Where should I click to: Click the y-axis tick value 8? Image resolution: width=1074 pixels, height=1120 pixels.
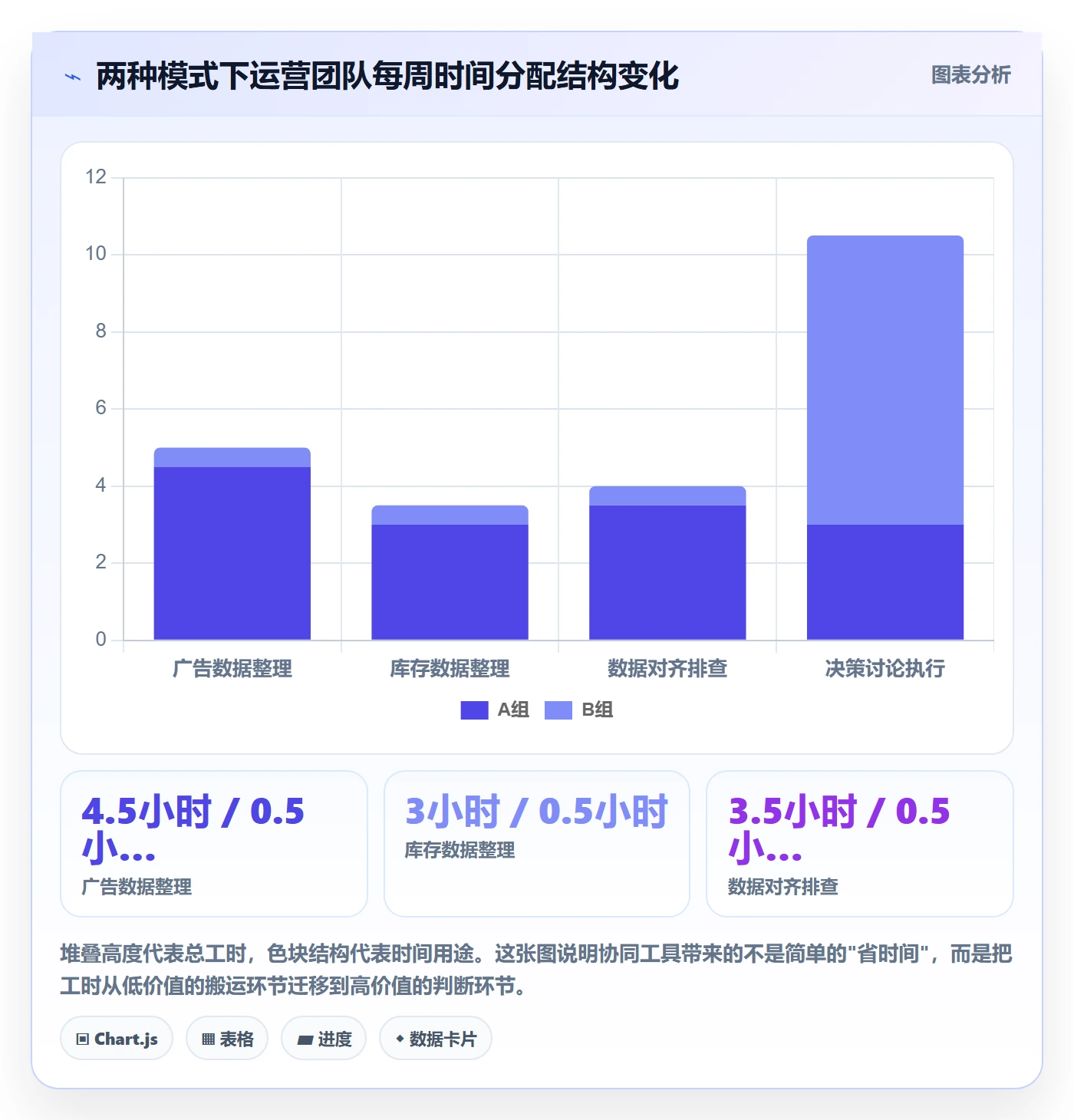100,331
